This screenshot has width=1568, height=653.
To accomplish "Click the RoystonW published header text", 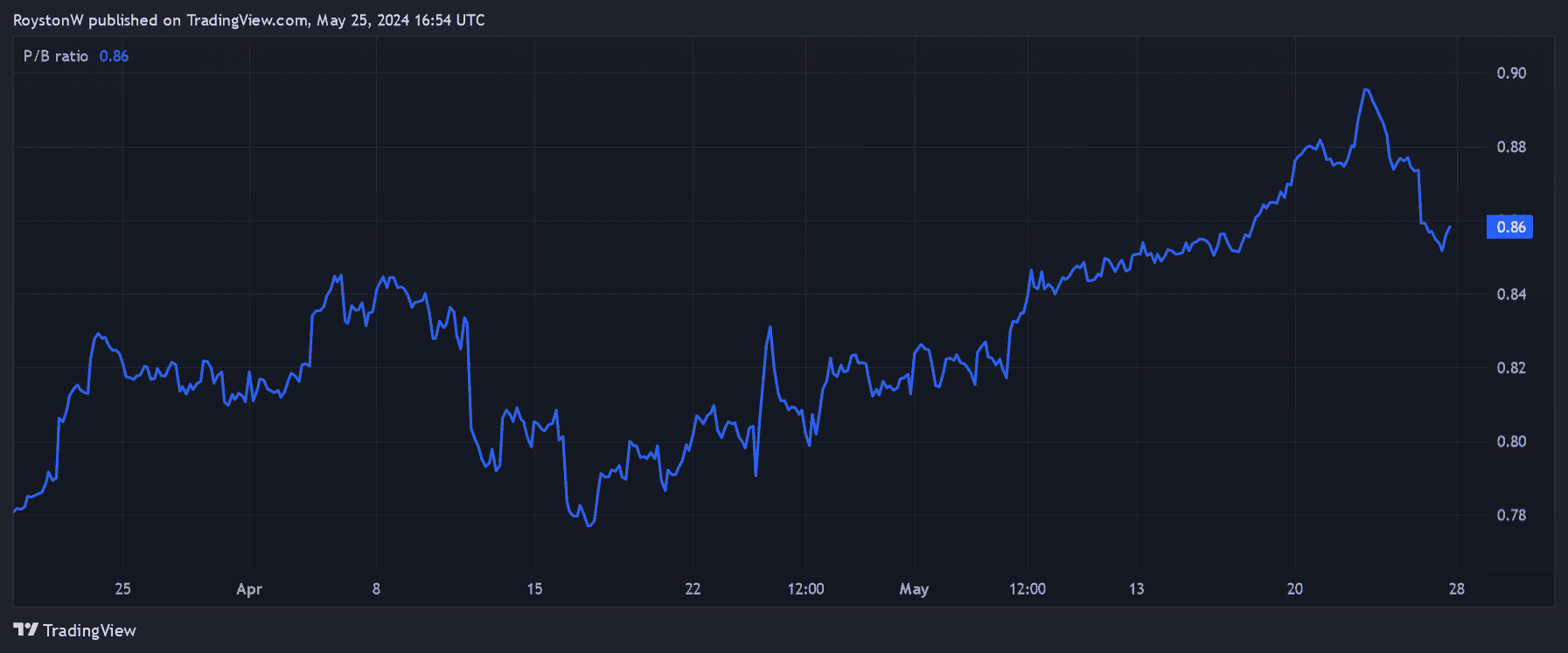I will pos(248,20).
